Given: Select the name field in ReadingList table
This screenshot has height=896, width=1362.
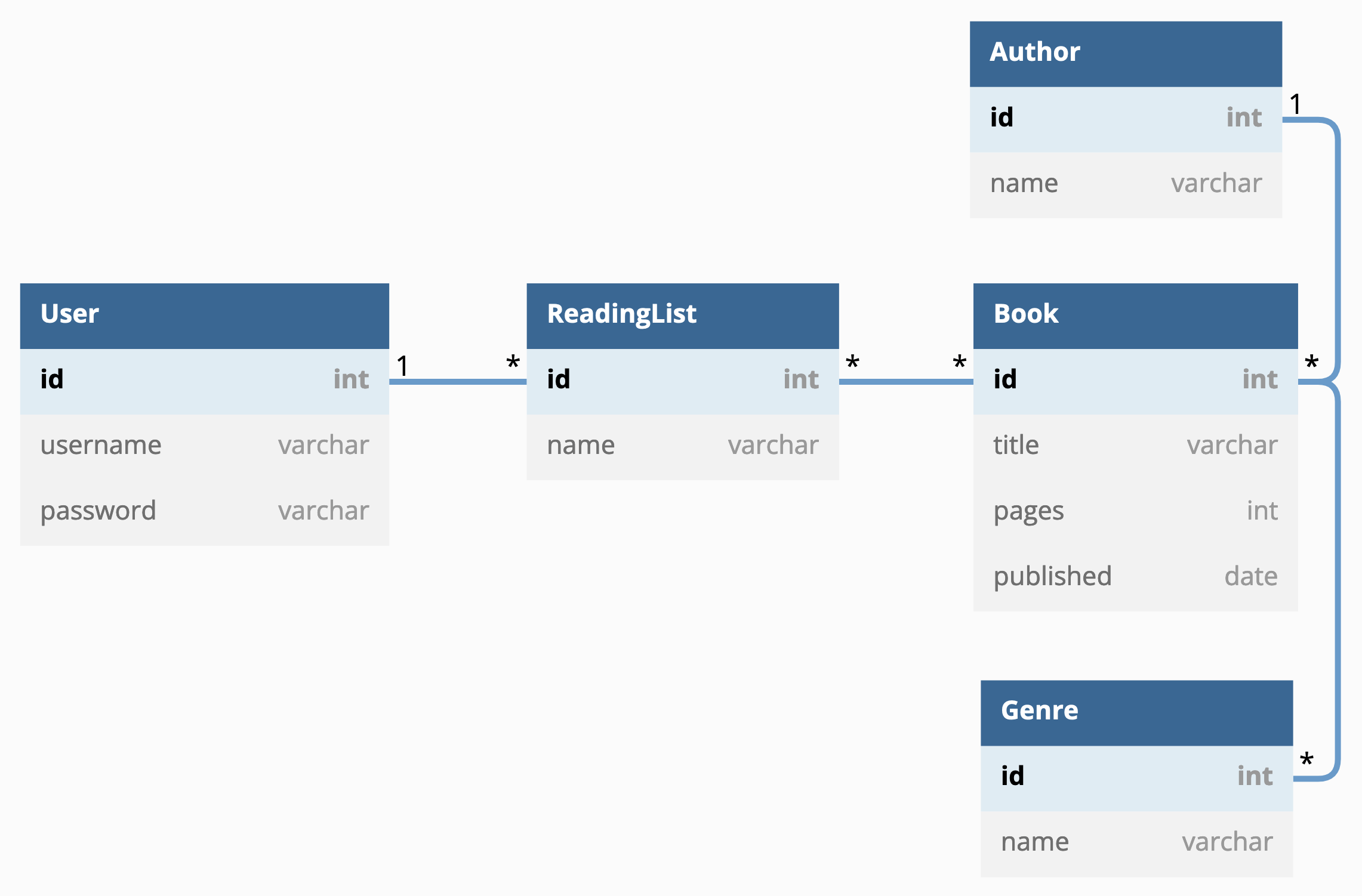Looking at the screenshot, I should click(x=682, y=446).
